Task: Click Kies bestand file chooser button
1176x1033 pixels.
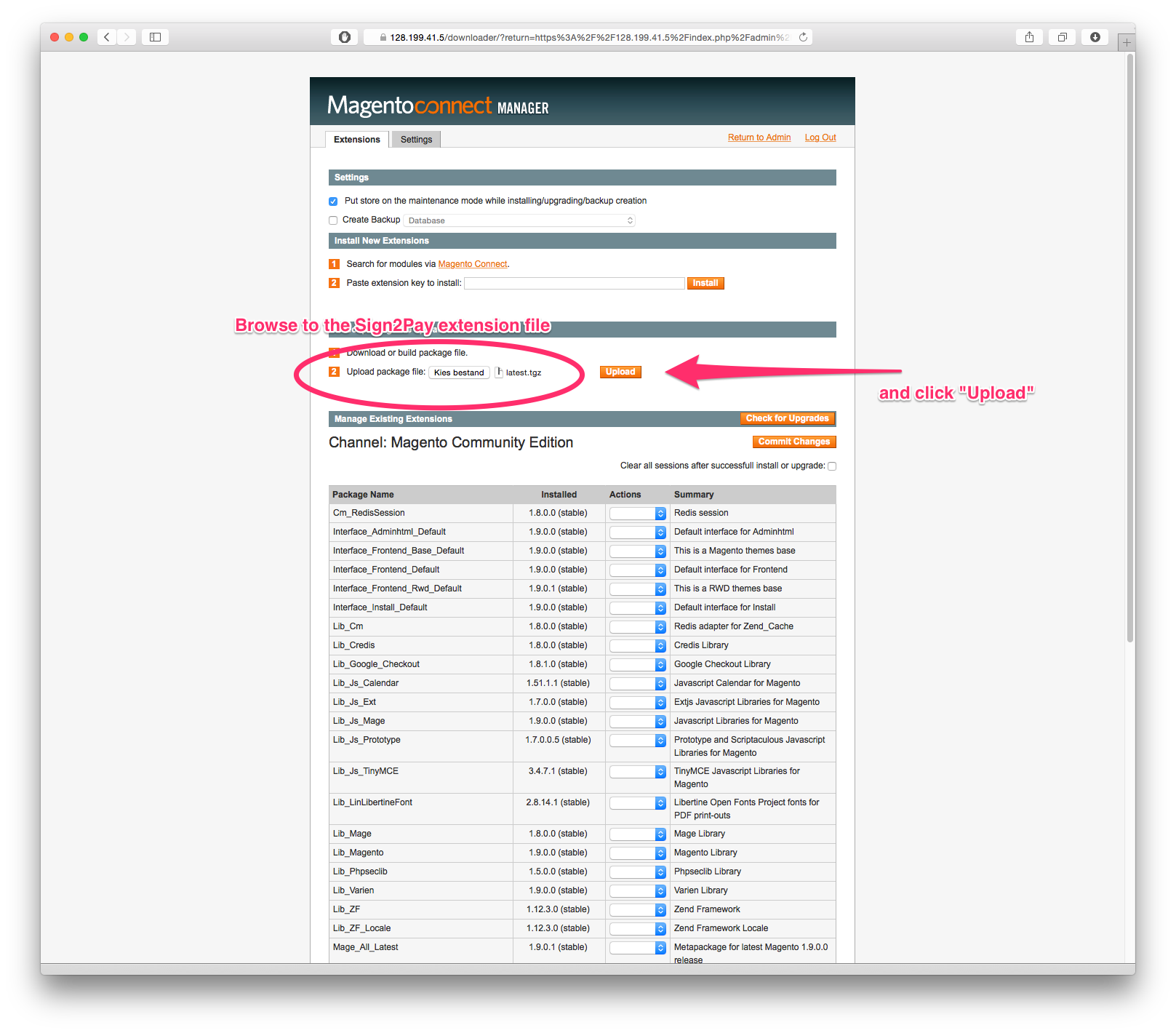Action: click(459, 372)
